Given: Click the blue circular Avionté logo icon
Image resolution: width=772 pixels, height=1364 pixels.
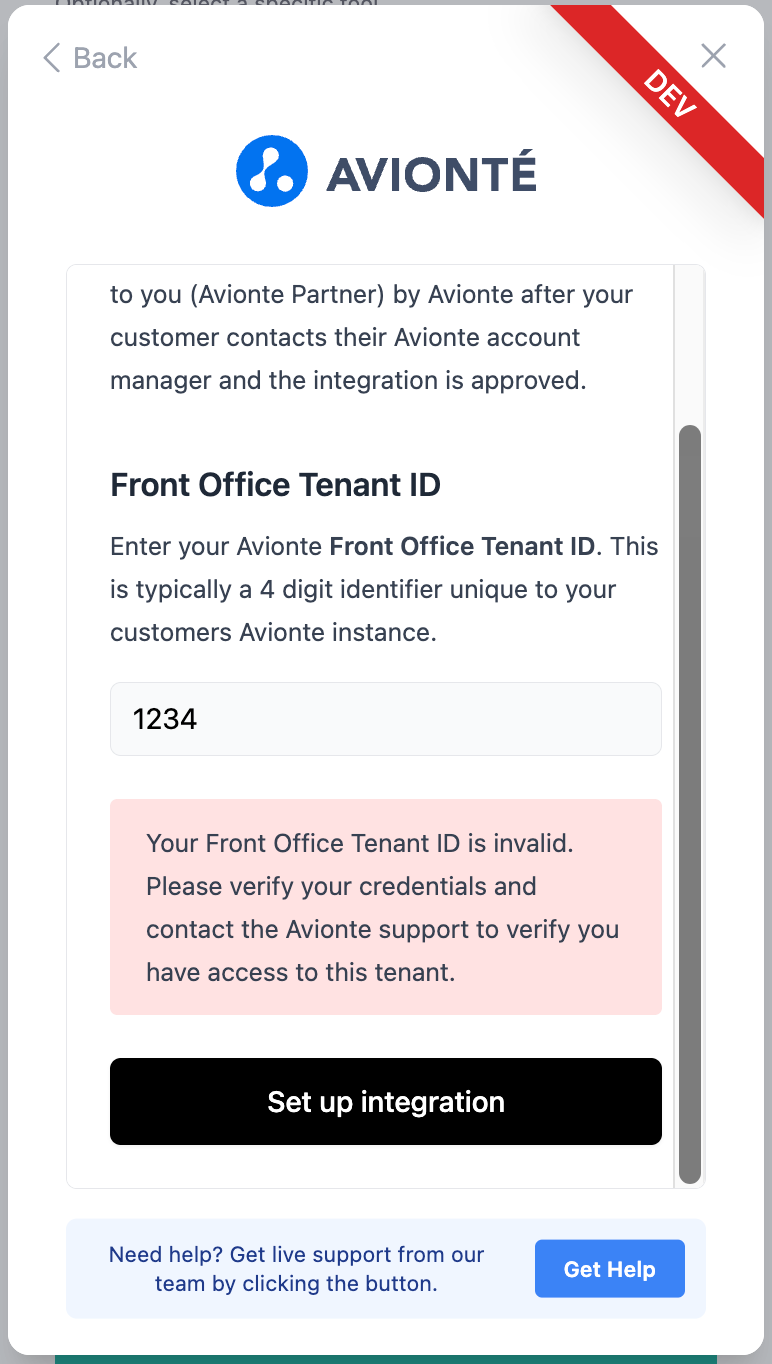Looking at the screenshot, I should pos(272,171).
